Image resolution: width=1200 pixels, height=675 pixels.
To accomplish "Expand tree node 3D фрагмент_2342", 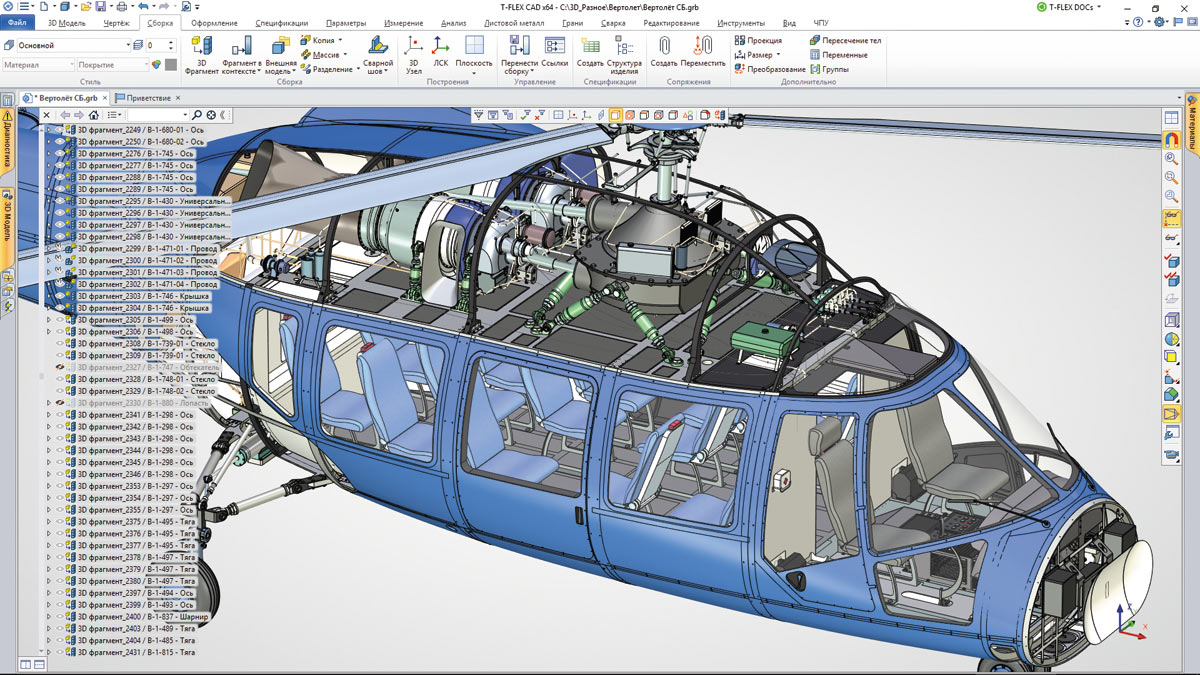I will pos(49,427).
